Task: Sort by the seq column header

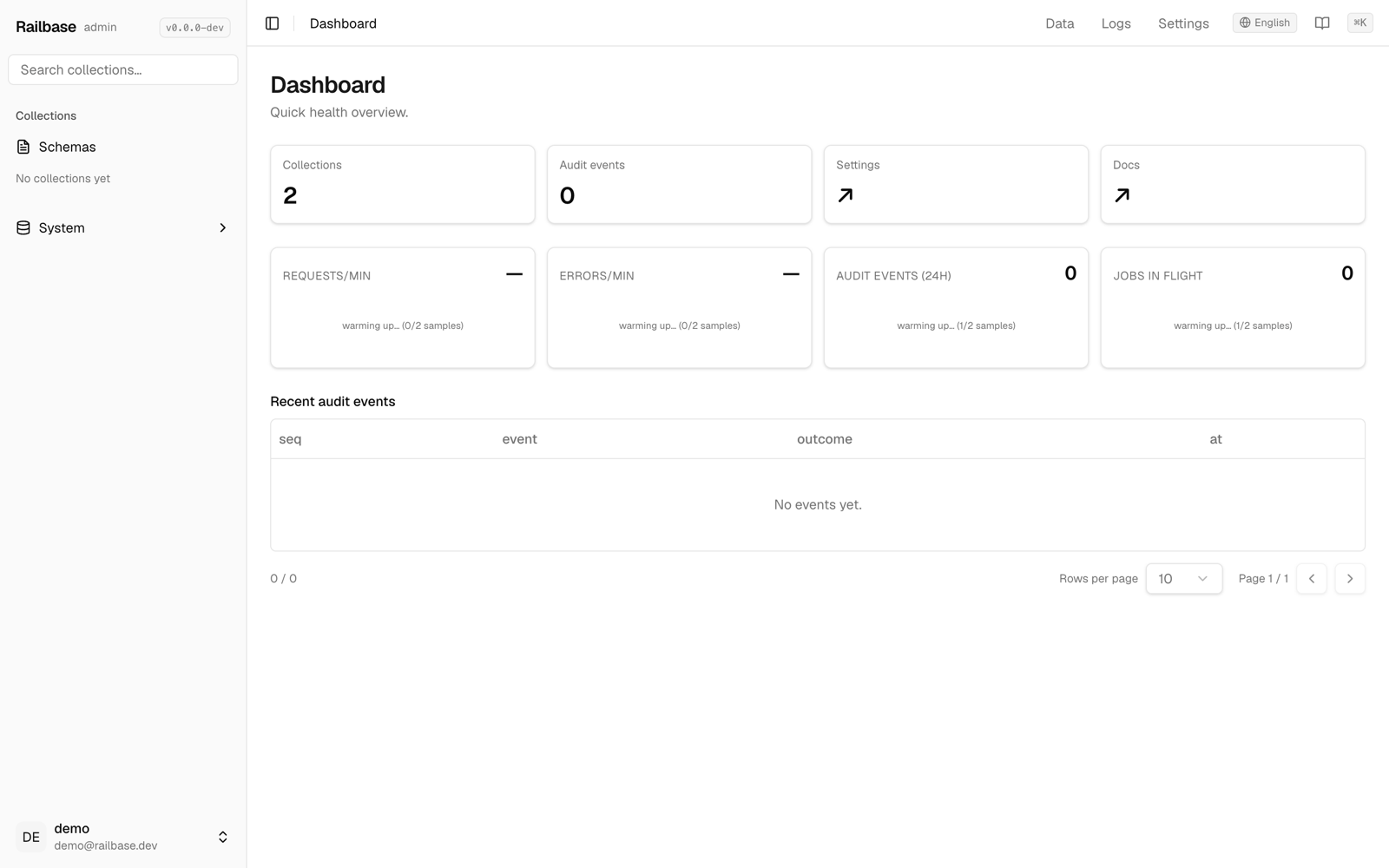Action: [x=290, y=439]
